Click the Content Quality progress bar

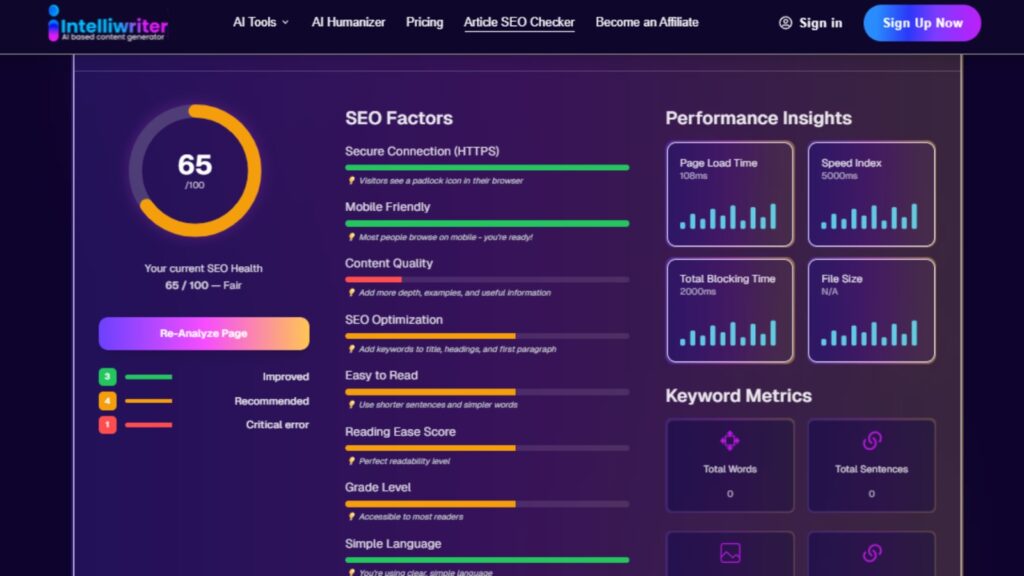pos(487,278)
